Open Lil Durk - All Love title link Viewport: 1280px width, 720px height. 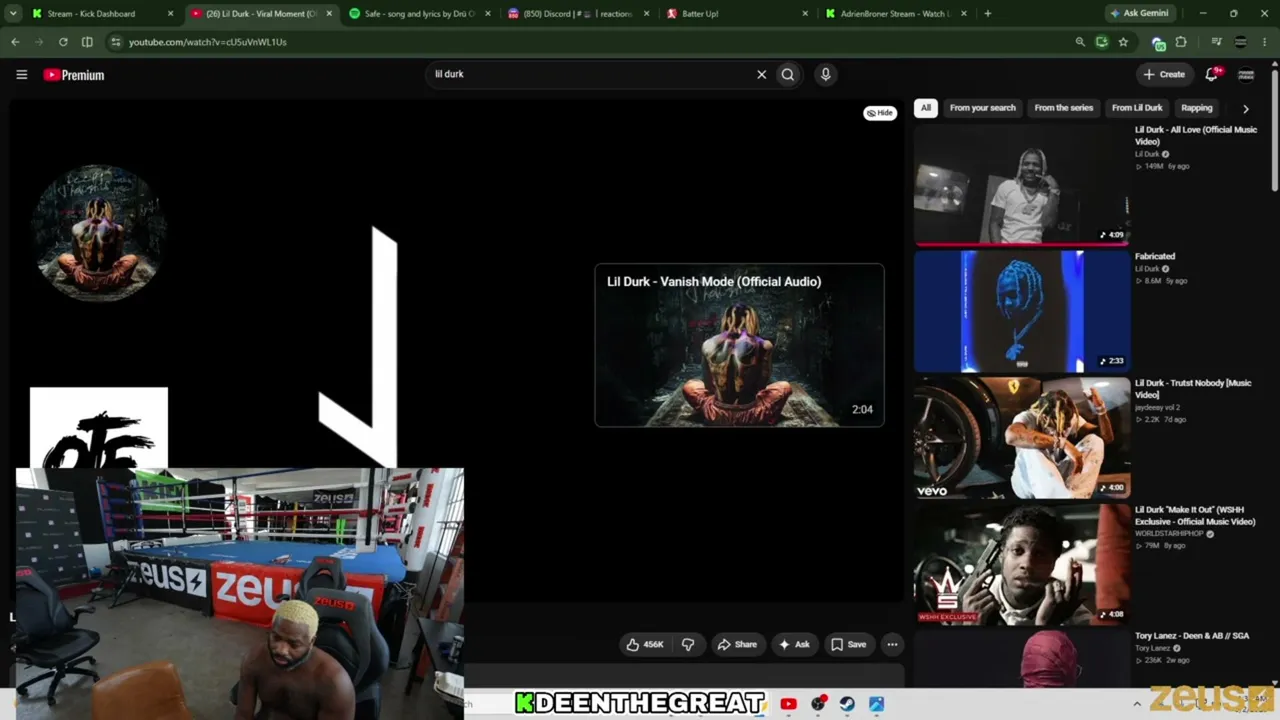tap(1196, 135)
